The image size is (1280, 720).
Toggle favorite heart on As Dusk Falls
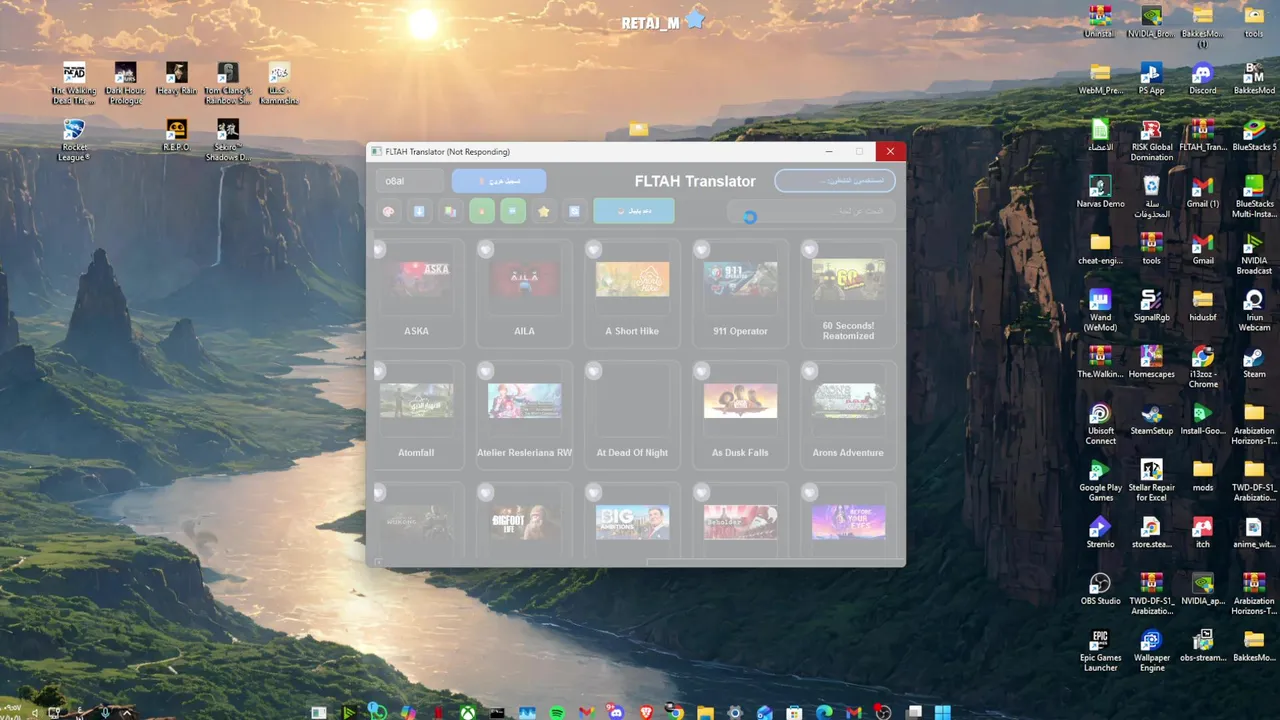click(x=702, y=371)
